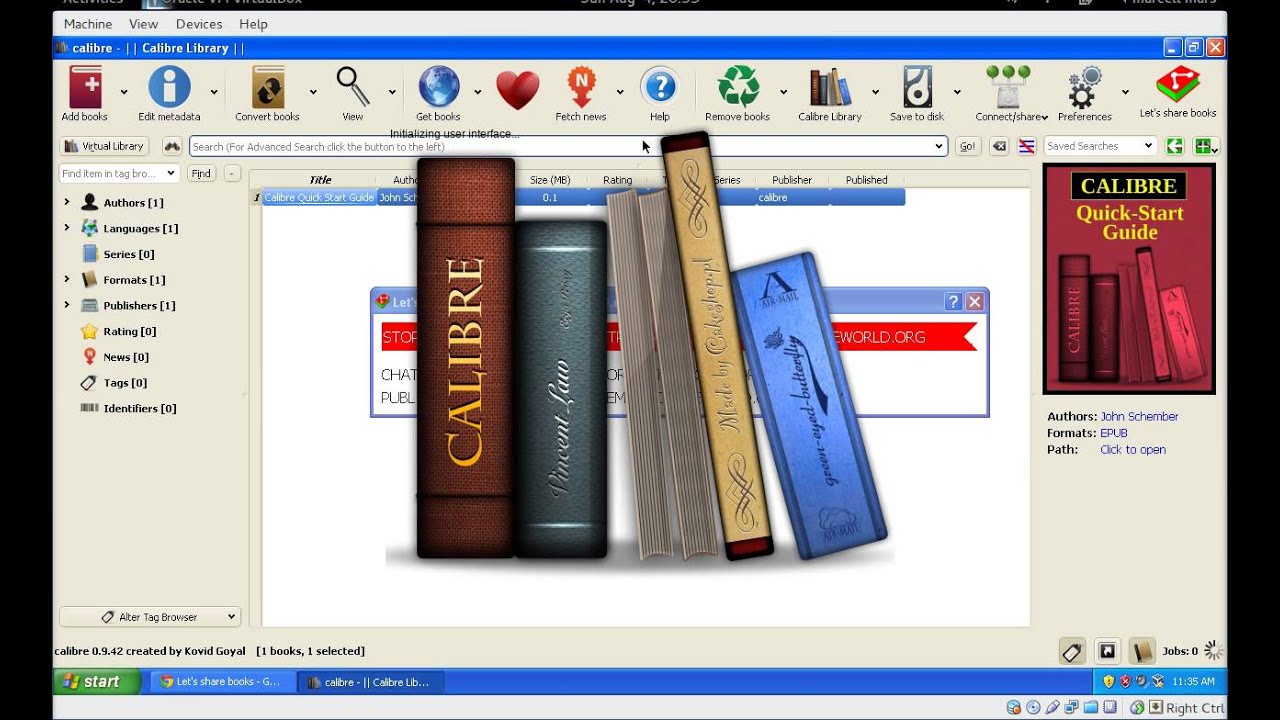Click the Find button in tag browser

coord(201,173)
